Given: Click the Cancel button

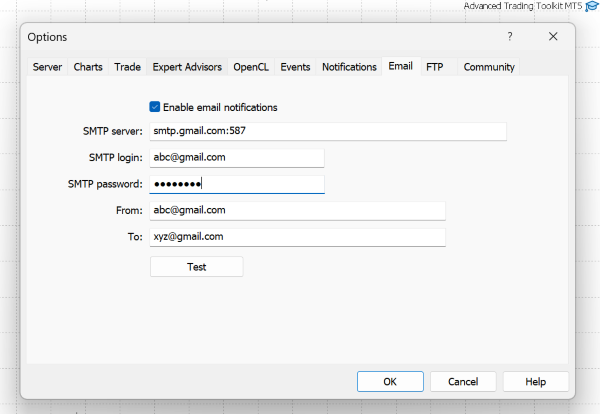Looking at the screenshot, I should pyautogui.click(x=463, y=381).
